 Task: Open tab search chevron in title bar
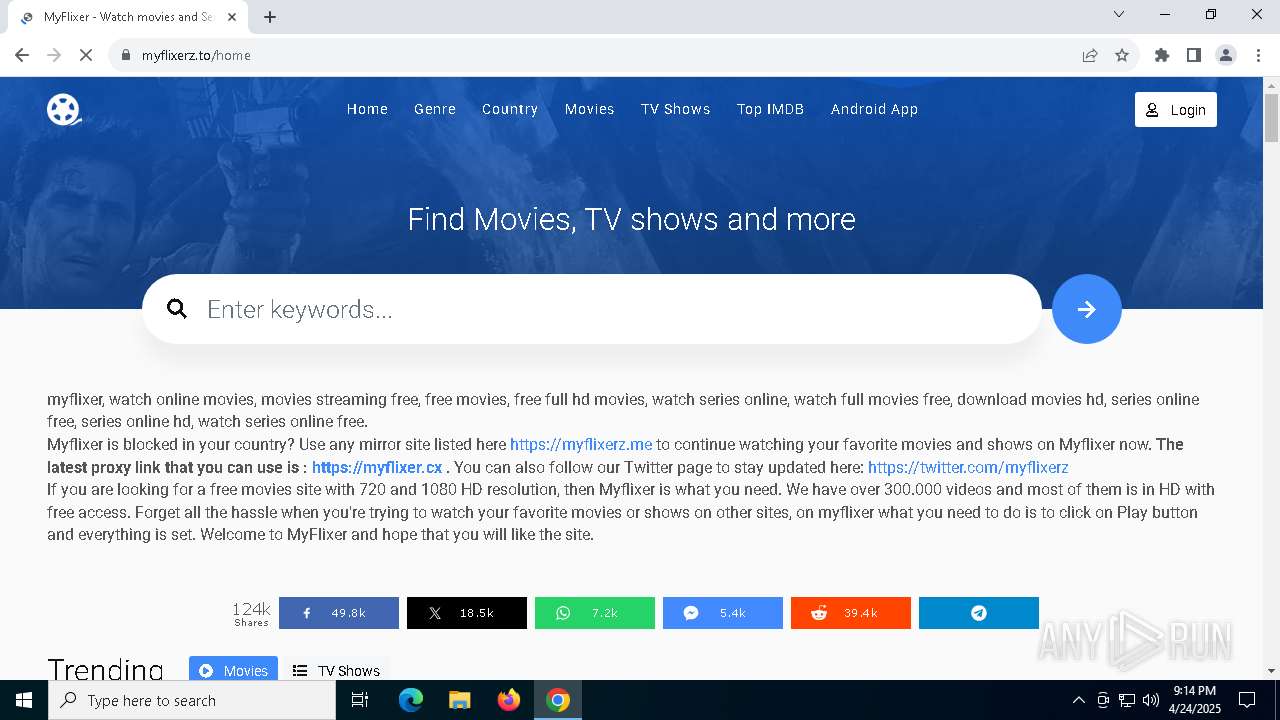click(x=1119, y=15)
